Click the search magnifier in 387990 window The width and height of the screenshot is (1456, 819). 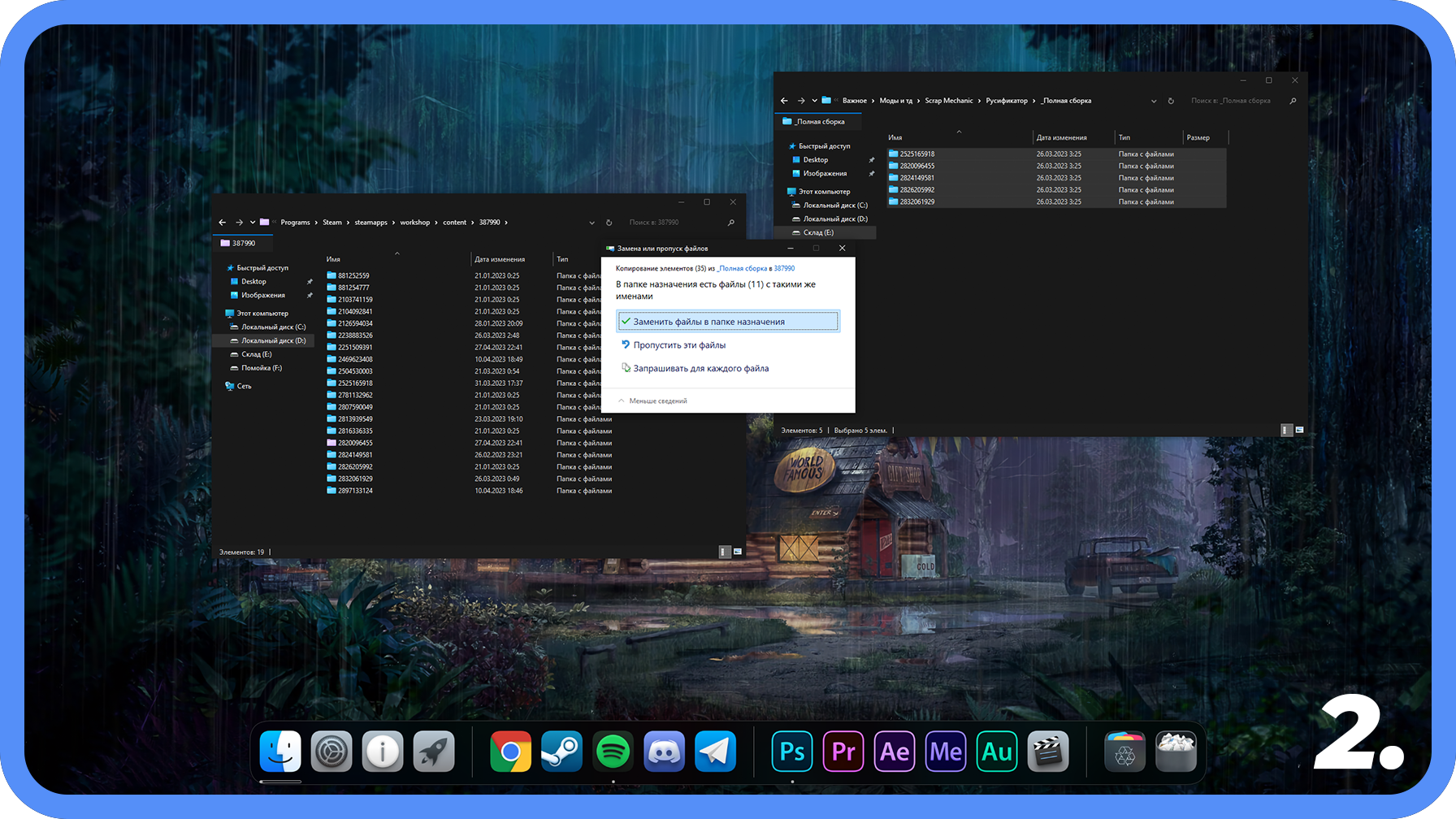coord(731,223)
